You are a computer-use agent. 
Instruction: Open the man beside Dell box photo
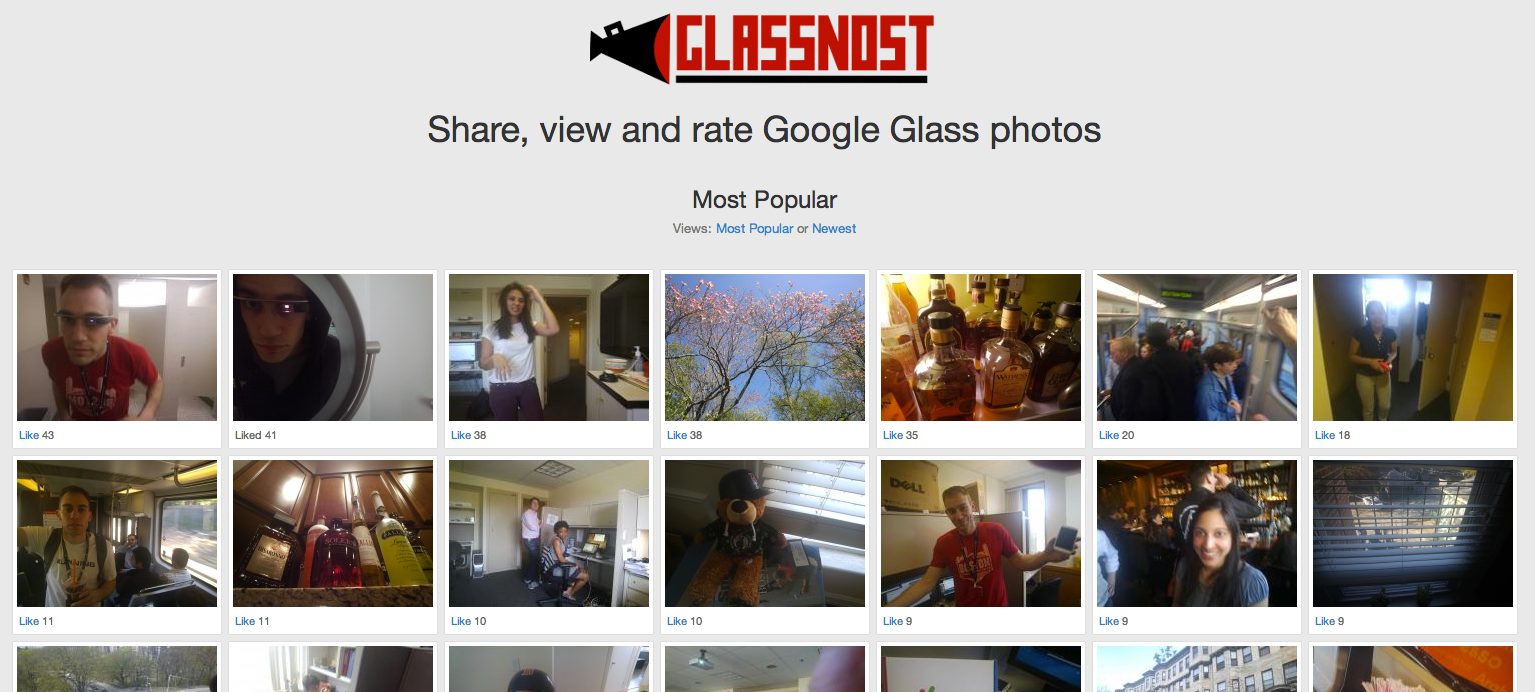pyautogui.click(x=981, y=533)
